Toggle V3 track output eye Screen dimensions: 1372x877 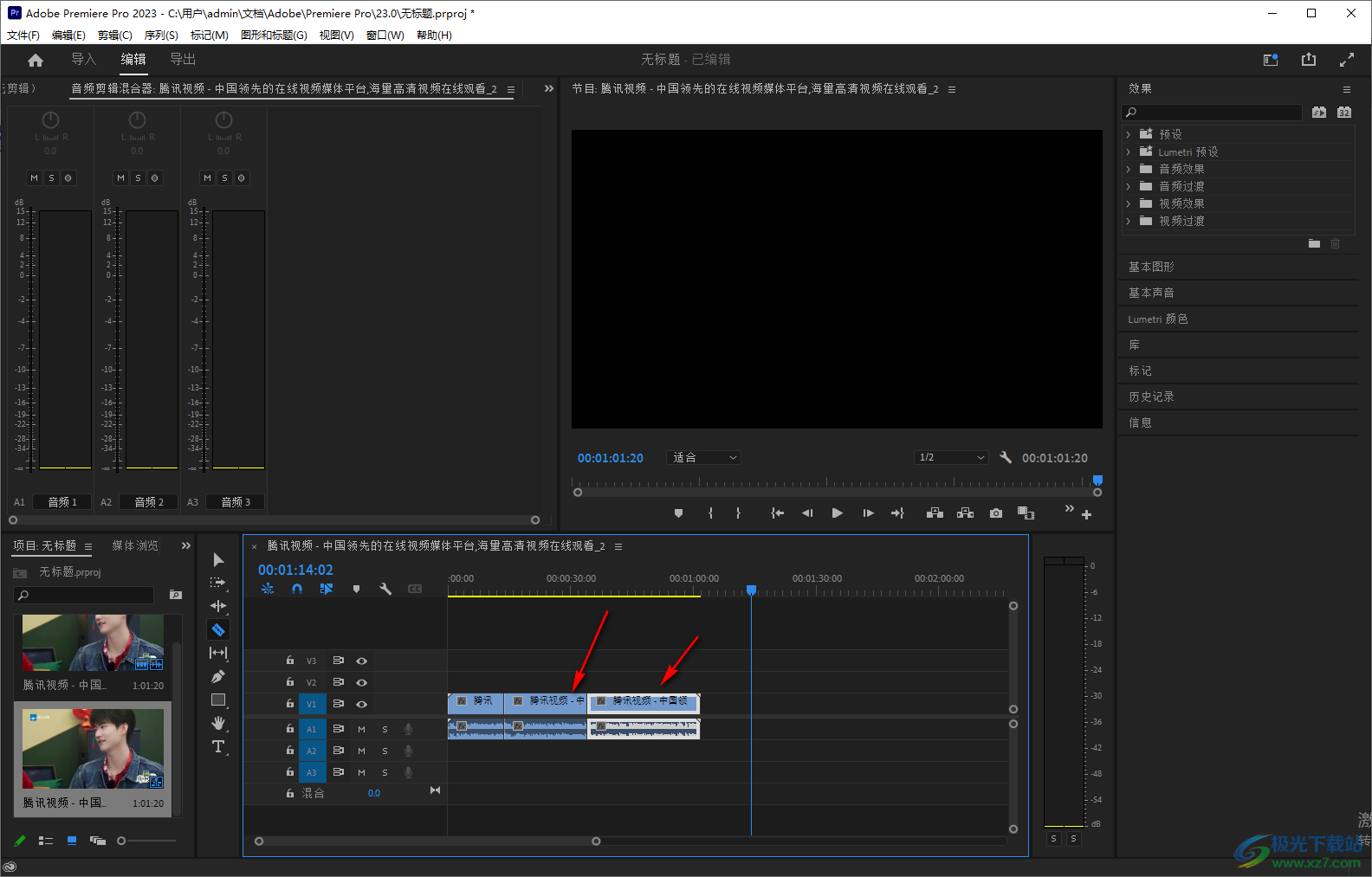coord(362,661)
